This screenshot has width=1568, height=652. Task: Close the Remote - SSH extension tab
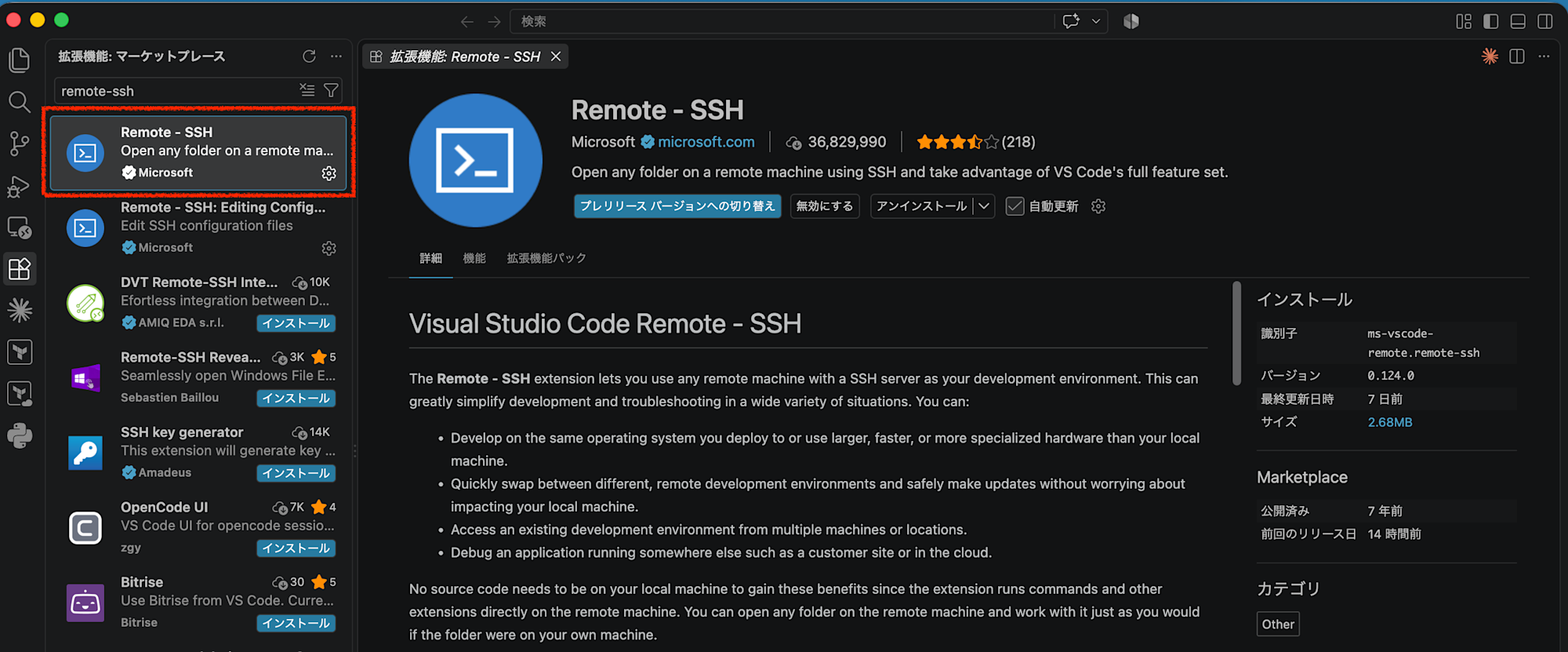556,56
